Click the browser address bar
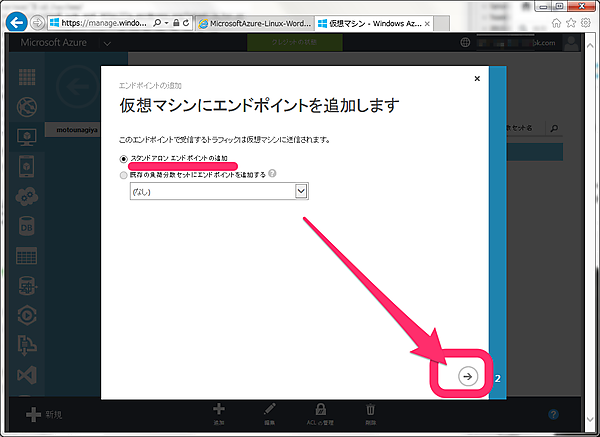 pos(100,22)
